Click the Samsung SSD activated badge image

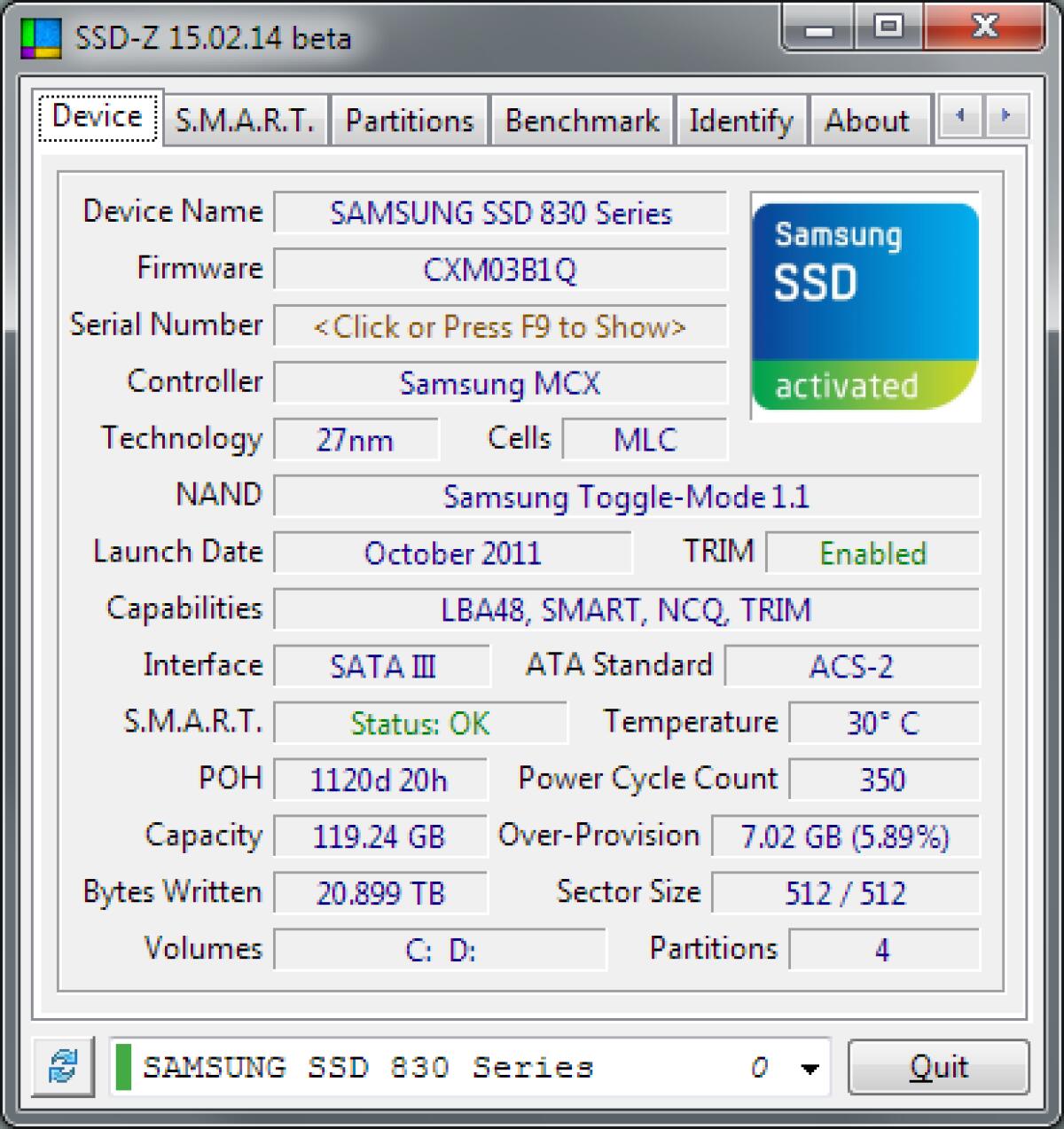(x=864, y=306)
